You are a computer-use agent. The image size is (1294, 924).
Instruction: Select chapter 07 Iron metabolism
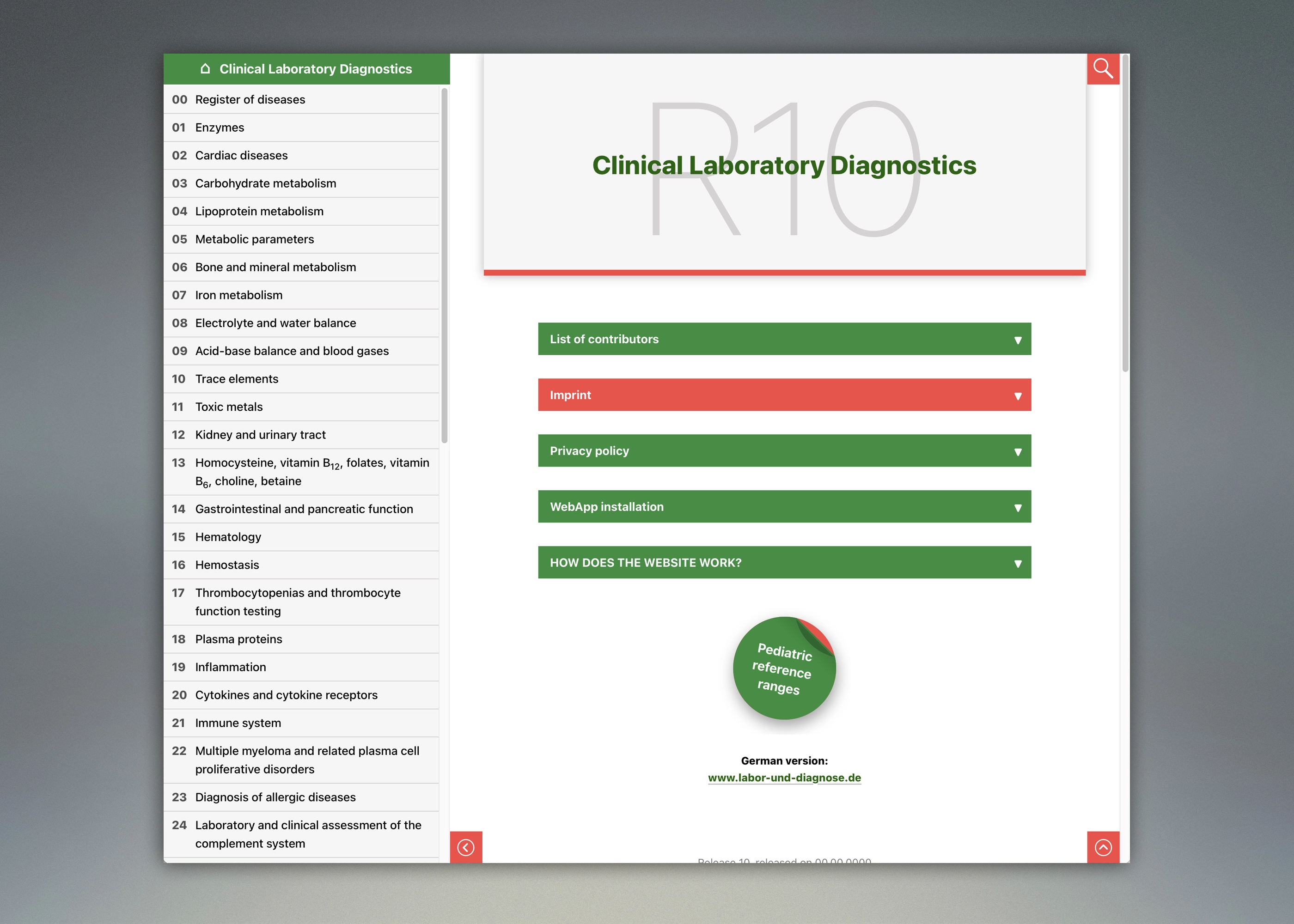238,295
